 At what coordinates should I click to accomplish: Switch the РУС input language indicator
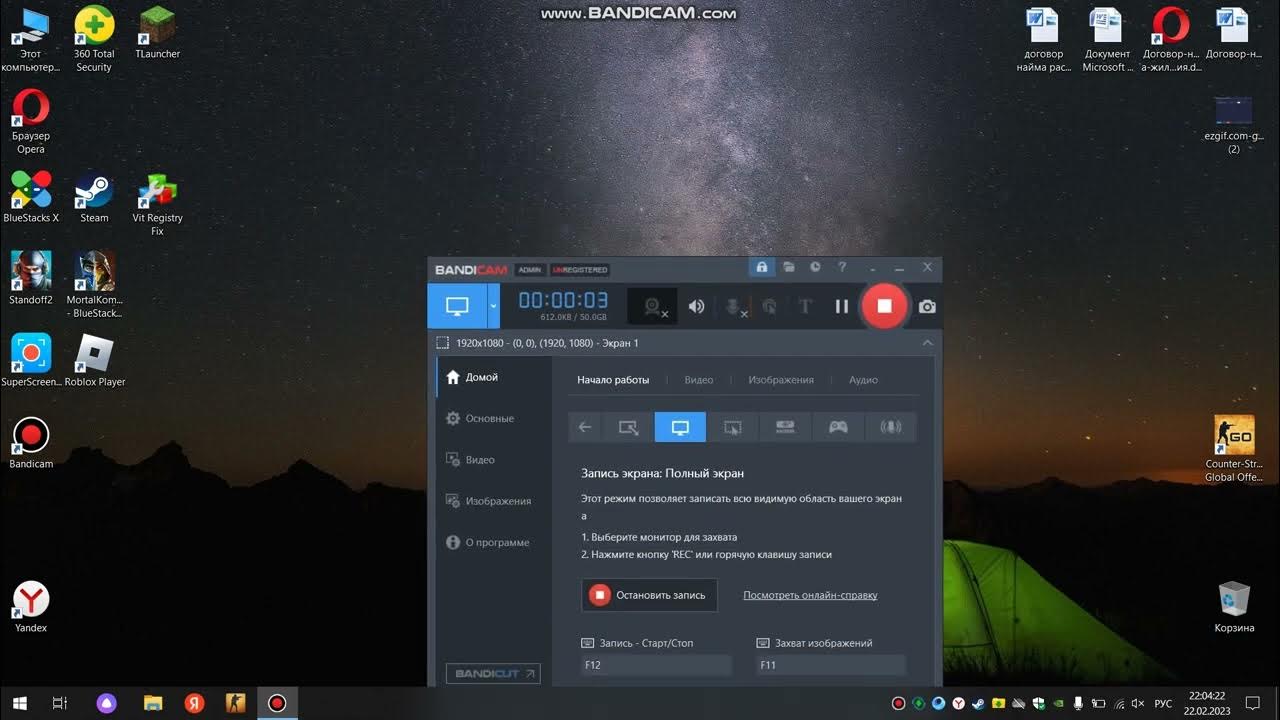1163,704
